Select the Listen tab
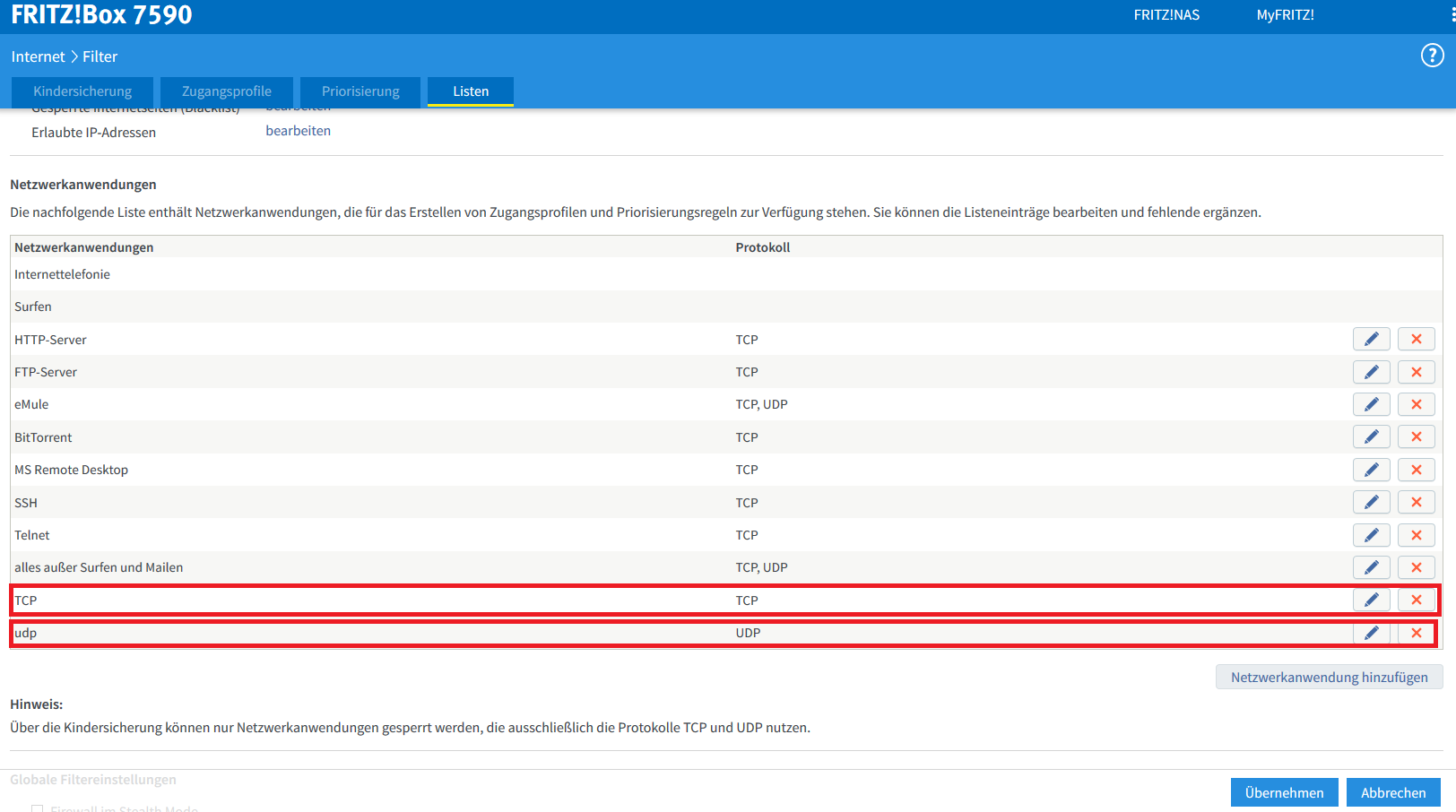1456x812 pixels. (471, 91)
